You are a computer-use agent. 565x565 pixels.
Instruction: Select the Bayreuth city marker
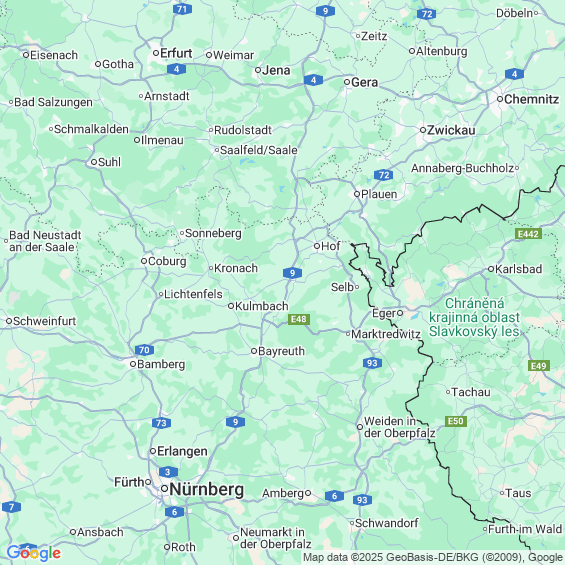[254, 351]
